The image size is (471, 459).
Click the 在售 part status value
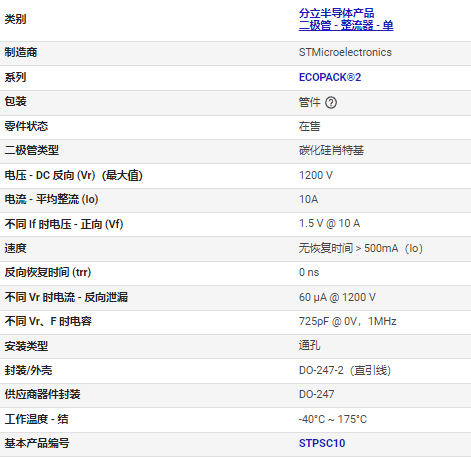coord(309,126)
